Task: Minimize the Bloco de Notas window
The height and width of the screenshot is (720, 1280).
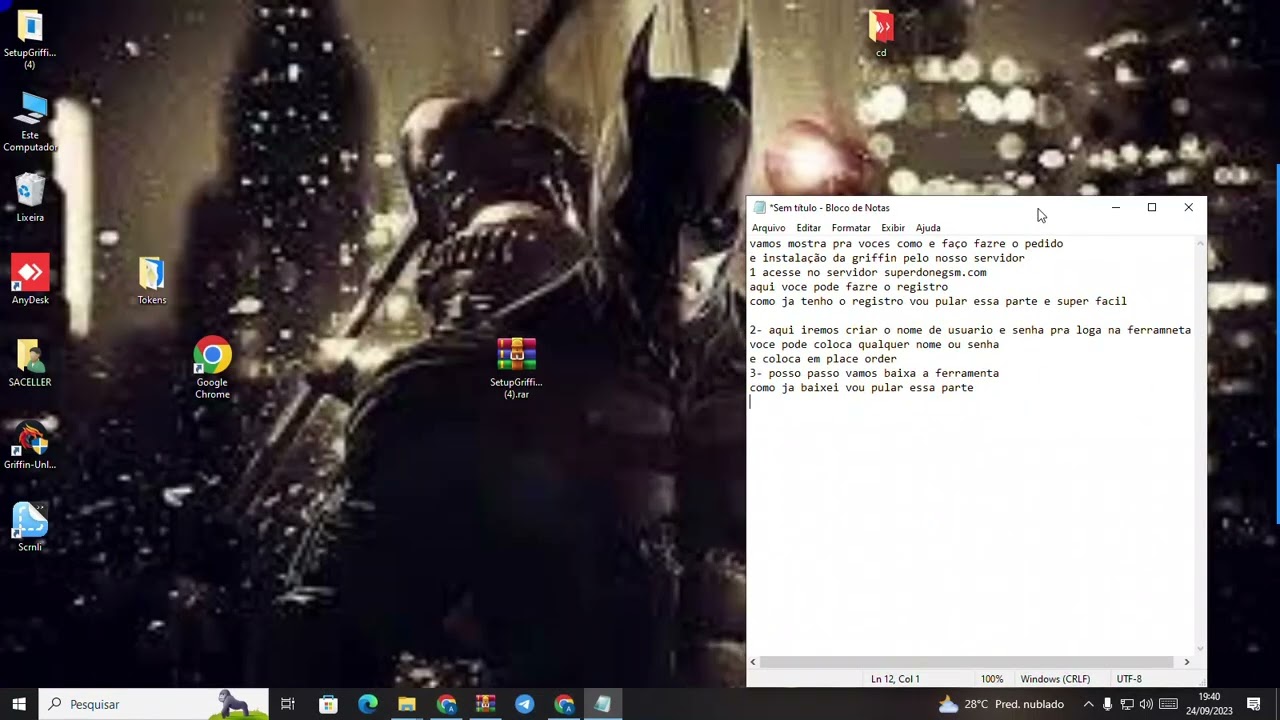Action: pos(1116,208)
